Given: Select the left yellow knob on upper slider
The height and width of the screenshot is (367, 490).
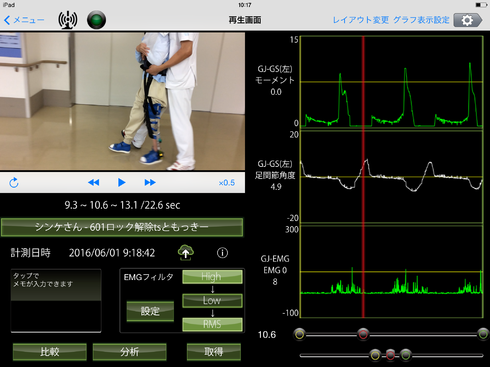Looking at the screenshot, I should (299, 334).
